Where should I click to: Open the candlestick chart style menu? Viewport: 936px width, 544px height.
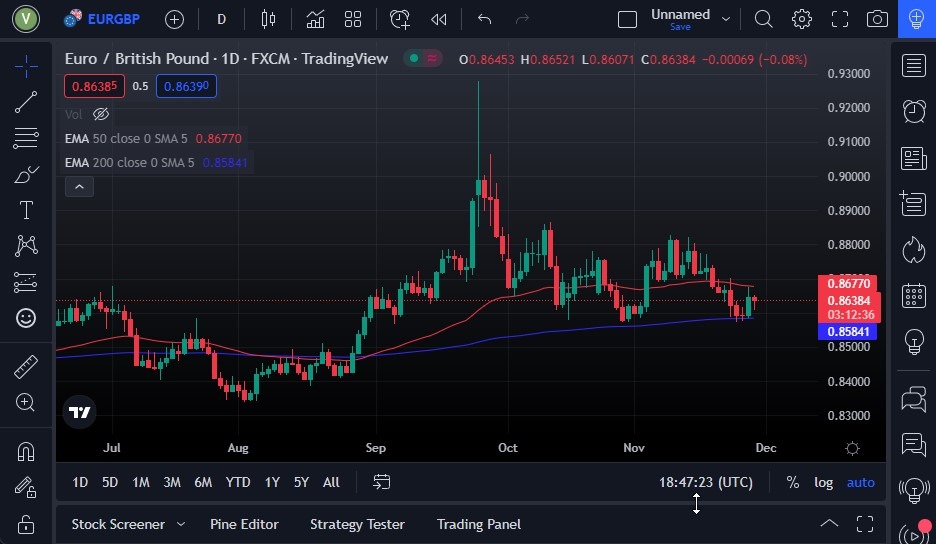pyautogui.click(x=268, y=20)
